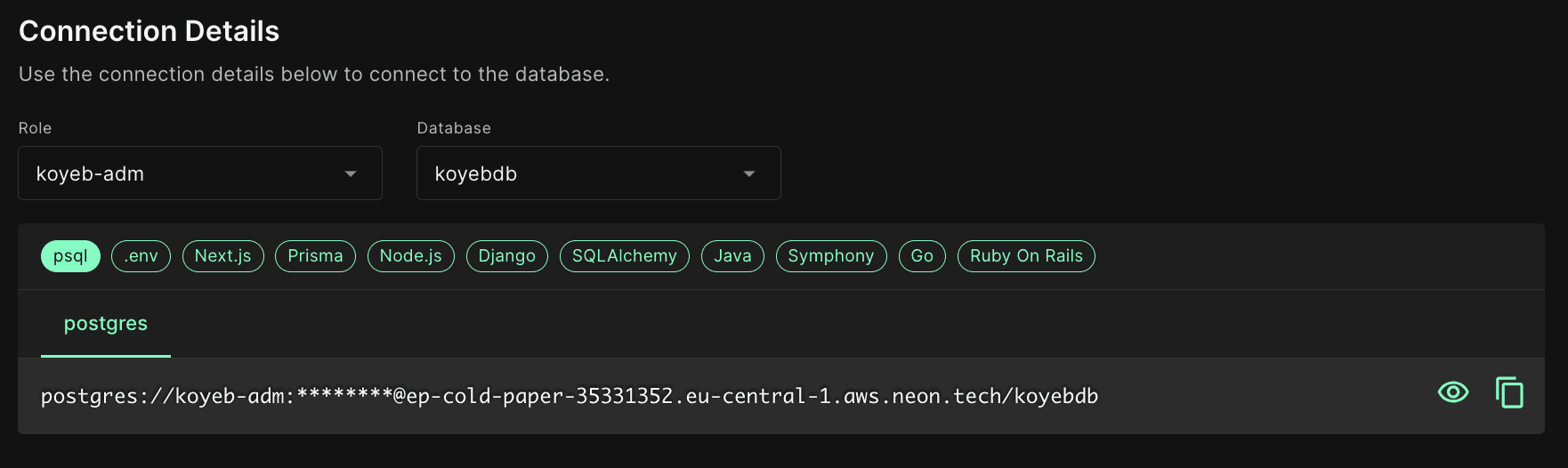Reveal password with the eye icon
This screenshot has height=468, width=1568.
[1452, 392]
